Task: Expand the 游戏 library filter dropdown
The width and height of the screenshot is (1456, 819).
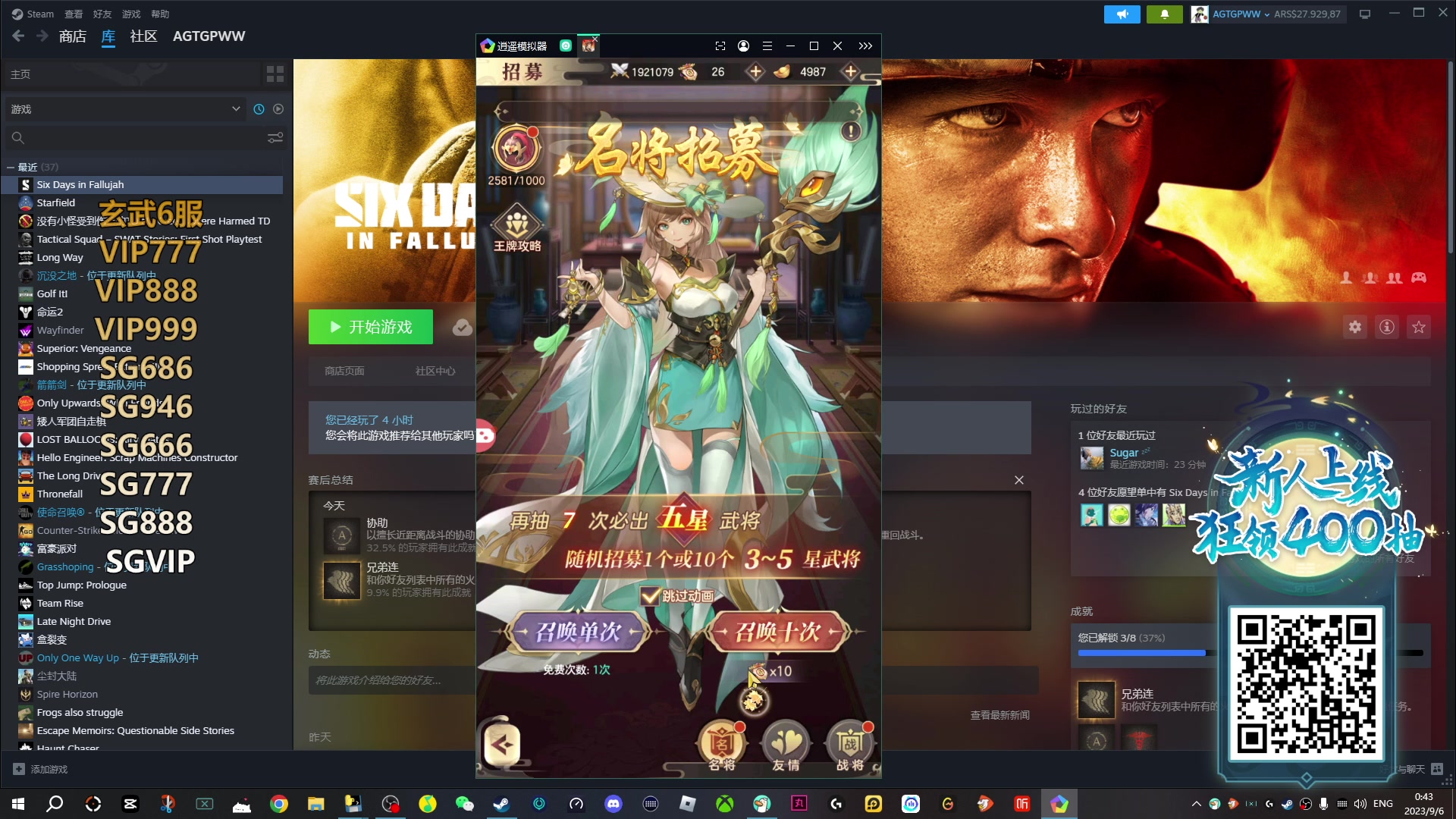Action: [x=125, y=109]
